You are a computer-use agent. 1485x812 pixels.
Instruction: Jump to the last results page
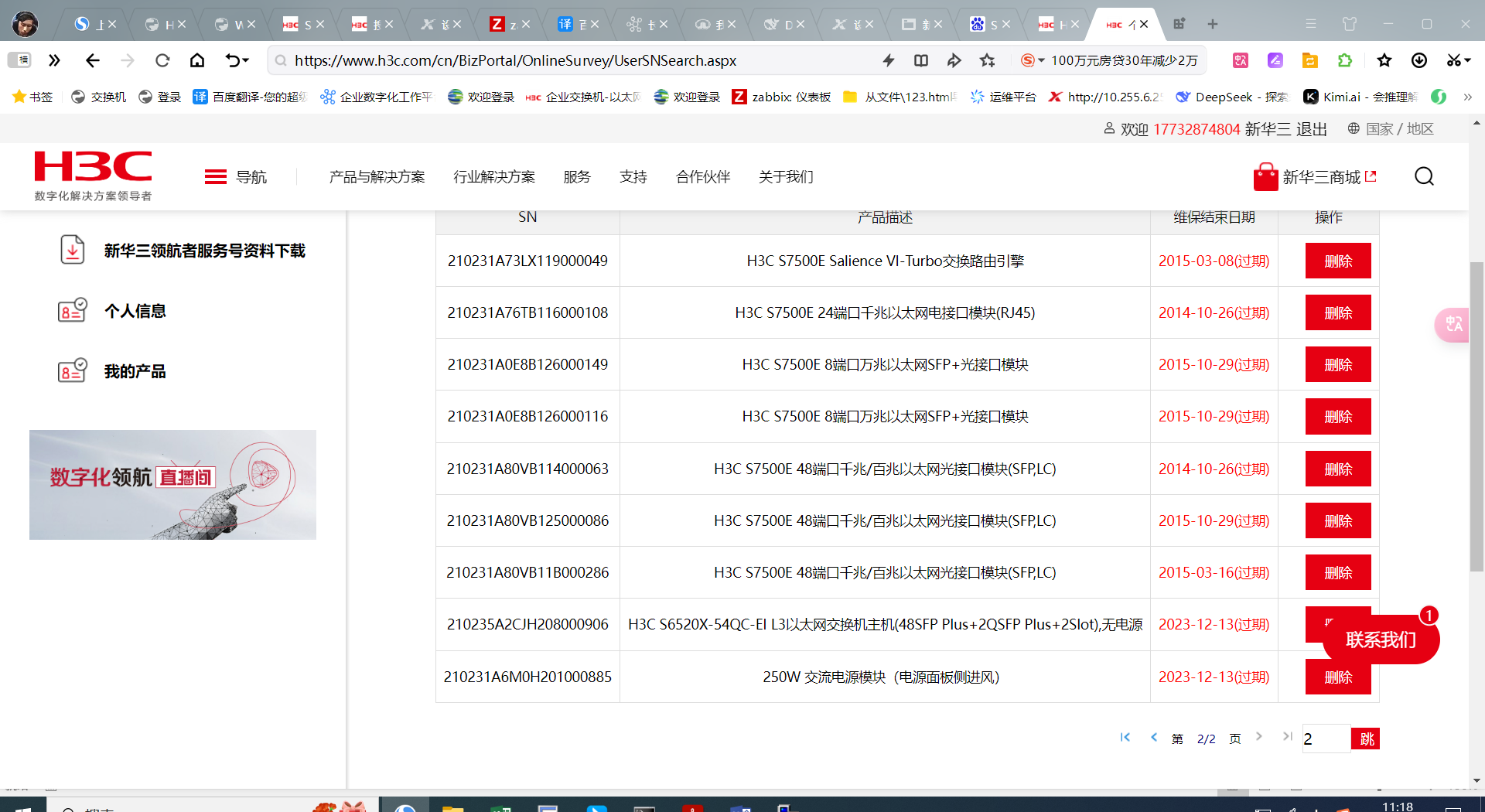(x=1287, y=736)
